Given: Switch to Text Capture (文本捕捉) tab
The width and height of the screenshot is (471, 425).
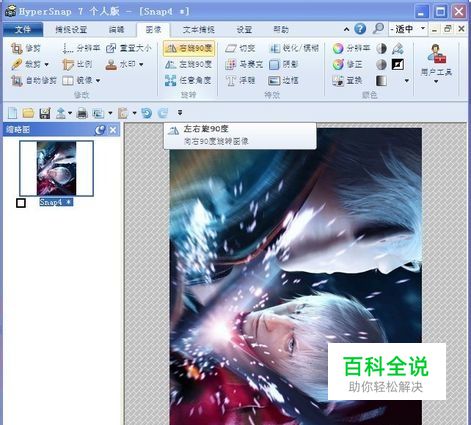Looking at the screenshot, I should 198,29.
